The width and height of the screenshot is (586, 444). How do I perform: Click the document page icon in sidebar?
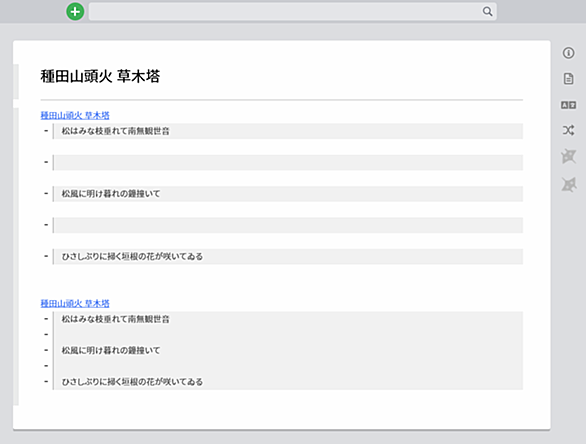click(568, 79)
